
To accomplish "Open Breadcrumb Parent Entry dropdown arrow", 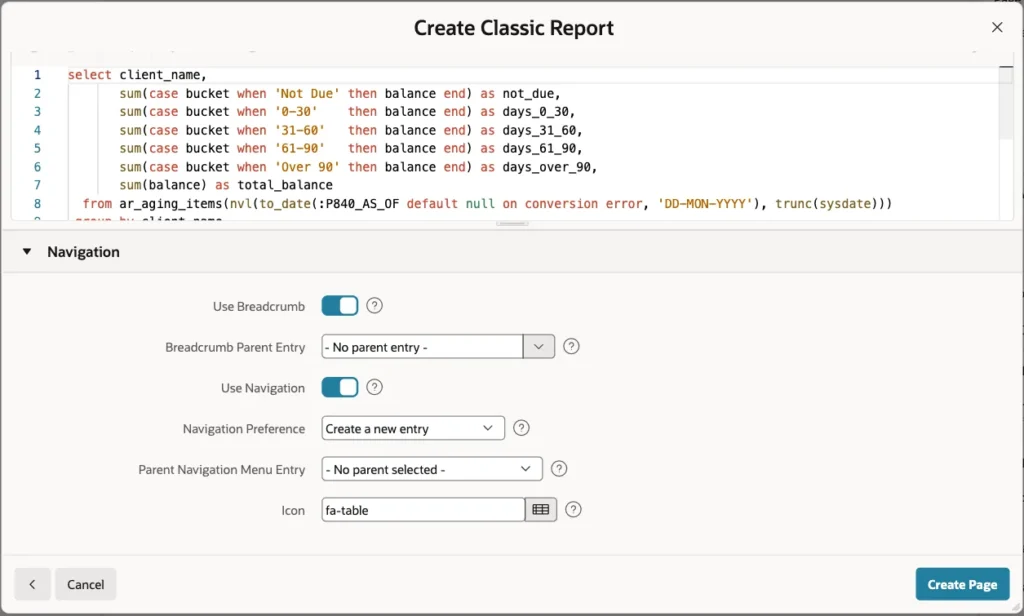I will coord(539,346).
